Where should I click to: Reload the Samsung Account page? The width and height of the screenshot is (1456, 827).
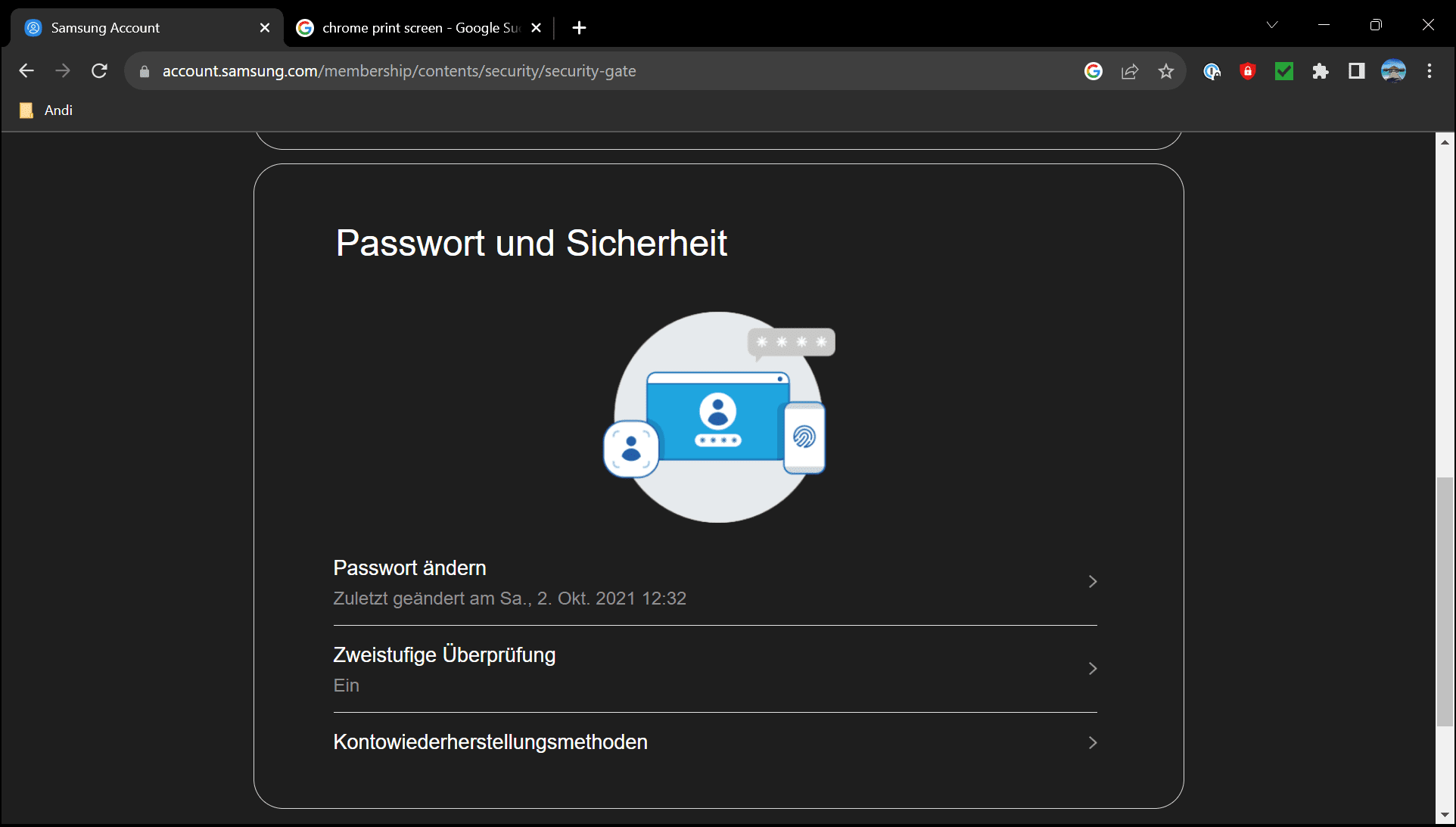point(99,71)
